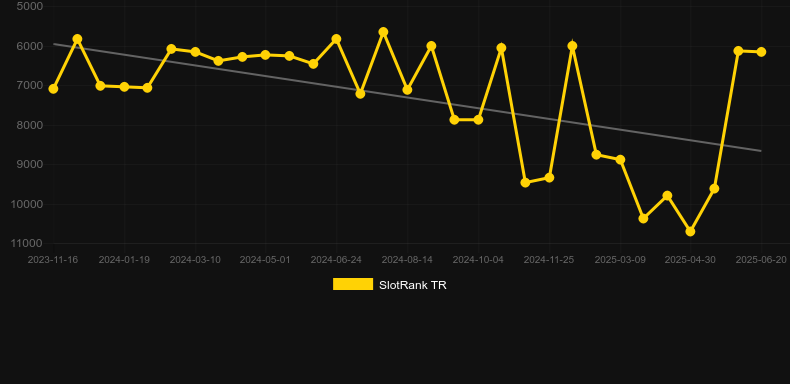Select the last data point above 2025-06-20
The height and width of the screenshot is (384, 790).
point(761,52)
